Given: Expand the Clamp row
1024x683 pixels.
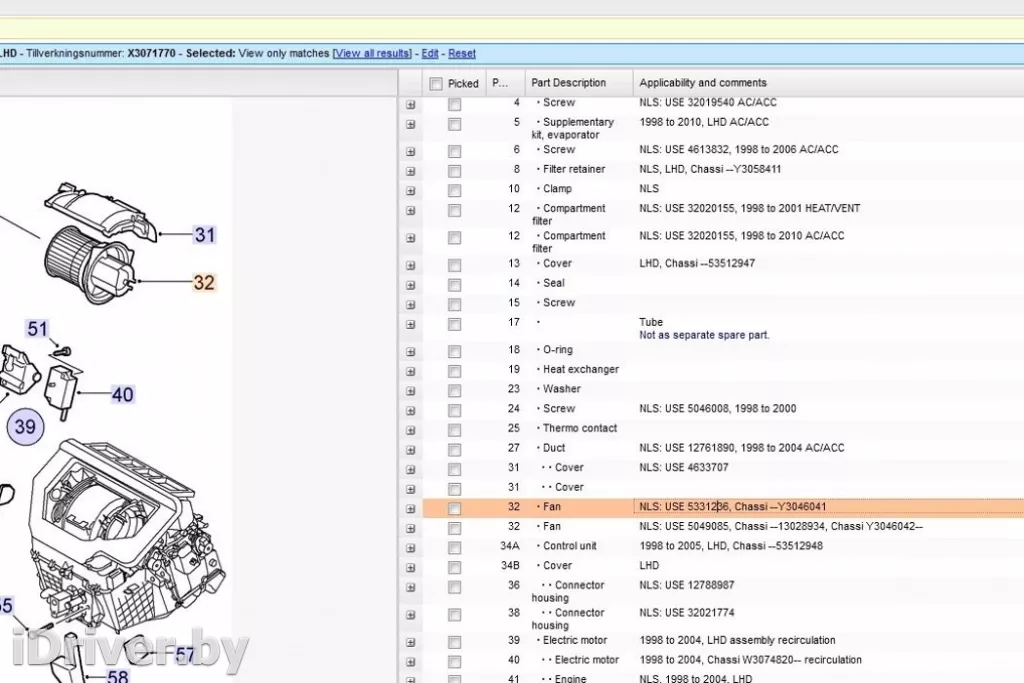Looking at the screenshot, I should (x=410, y=191).
